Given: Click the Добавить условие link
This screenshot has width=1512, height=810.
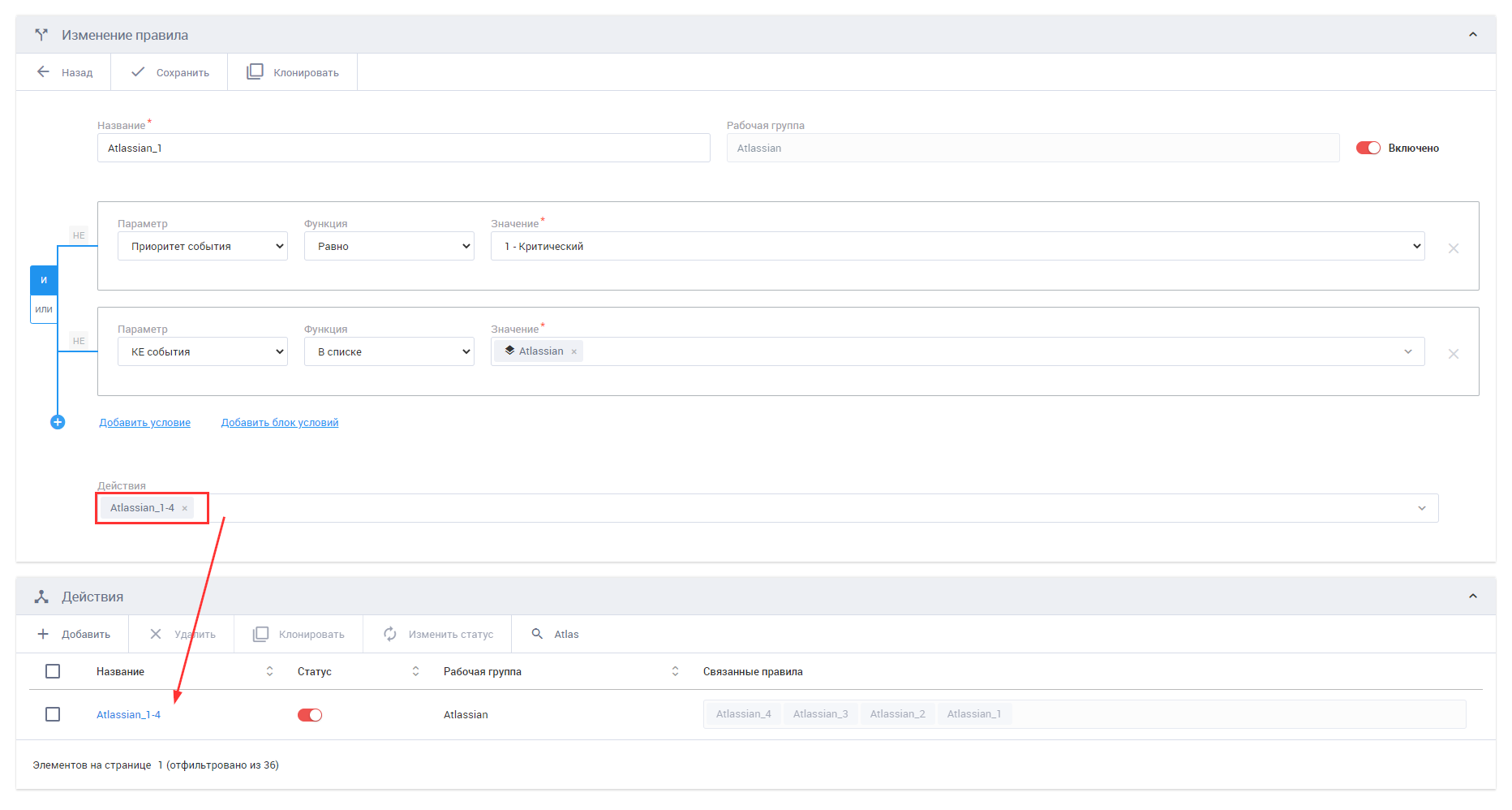Looking at the screenshot, I should 145,423.
